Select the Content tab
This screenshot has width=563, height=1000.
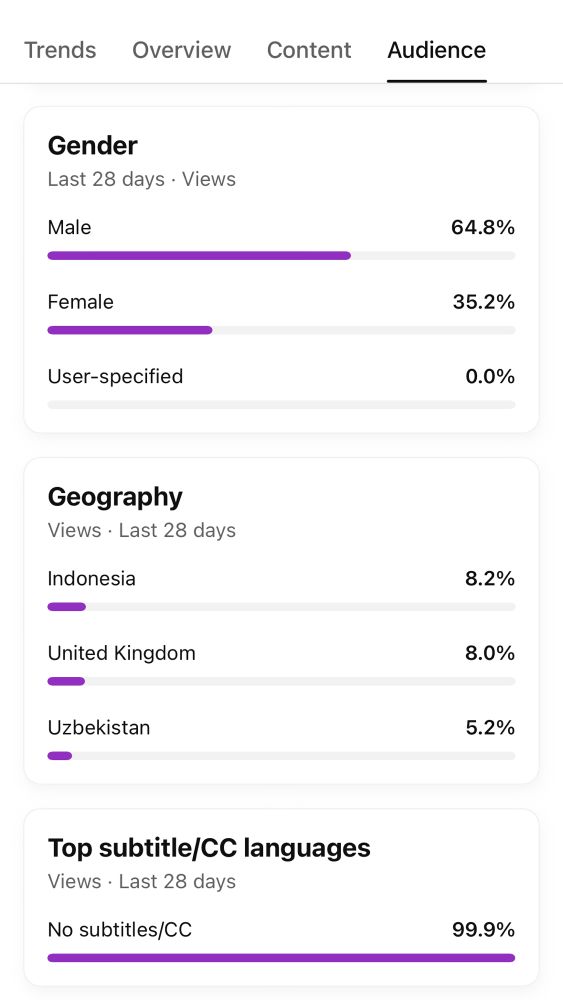coord(309,50)
